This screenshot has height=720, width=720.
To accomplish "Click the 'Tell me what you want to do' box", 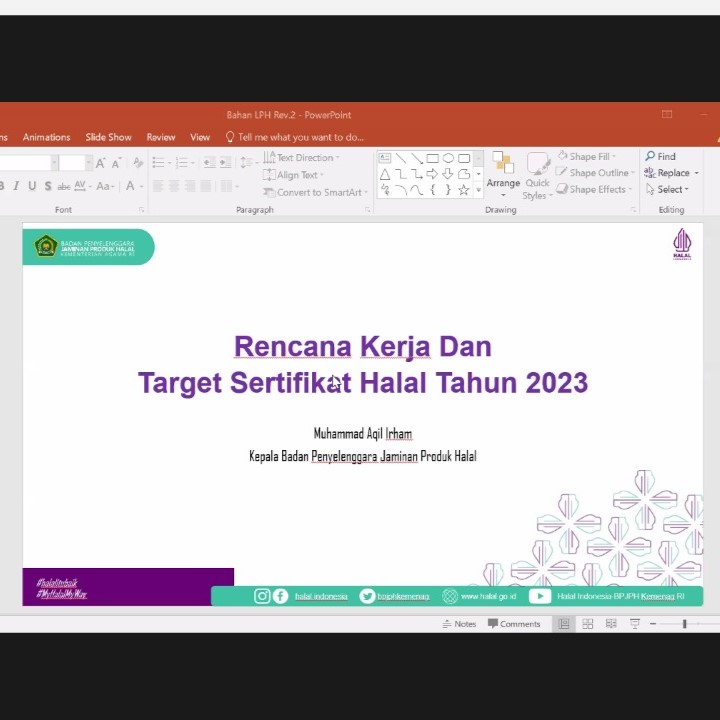I will pyautogui.click(x=300, y=137).
